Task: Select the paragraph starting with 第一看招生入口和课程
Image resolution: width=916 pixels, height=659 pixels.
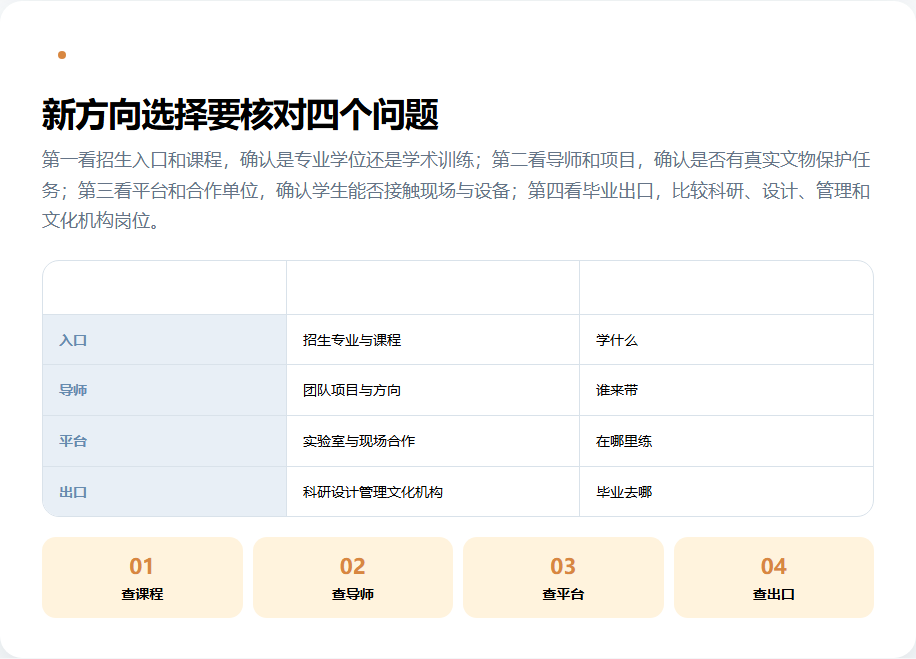Action: tap(456, 190)
